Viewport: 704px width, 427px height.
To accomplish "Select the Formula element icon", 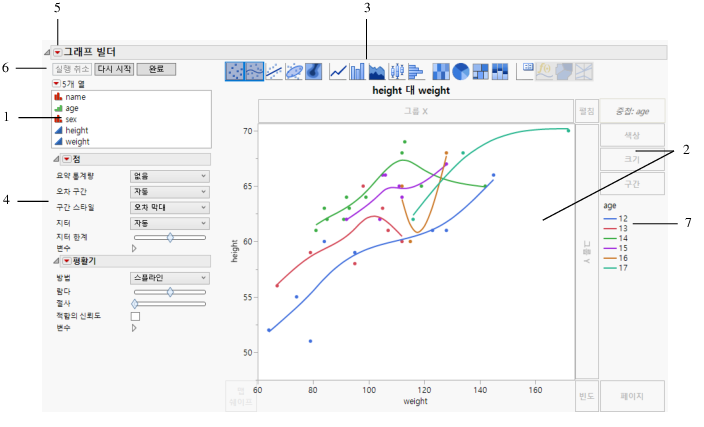I will pos(545,71).
